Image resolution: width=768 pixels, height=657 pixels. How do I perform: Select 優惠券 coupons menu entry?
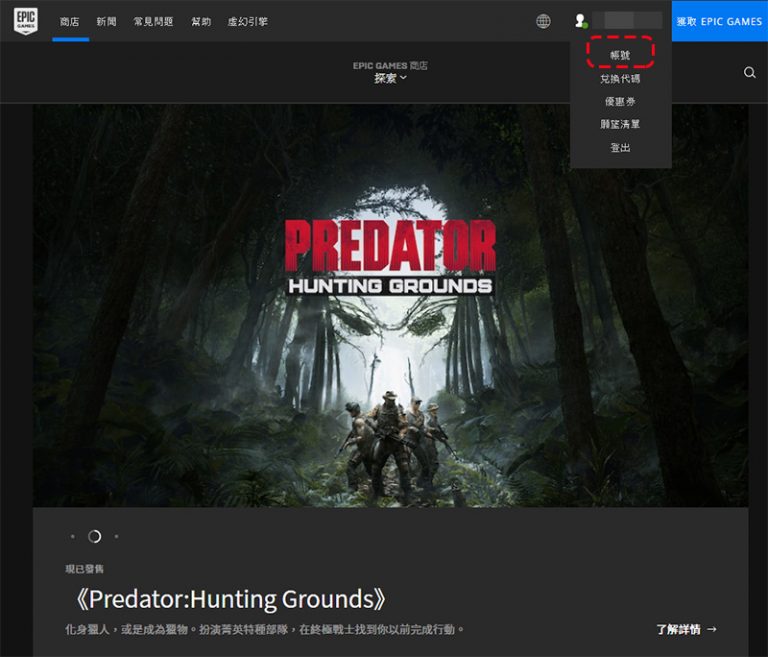(620, 101)
